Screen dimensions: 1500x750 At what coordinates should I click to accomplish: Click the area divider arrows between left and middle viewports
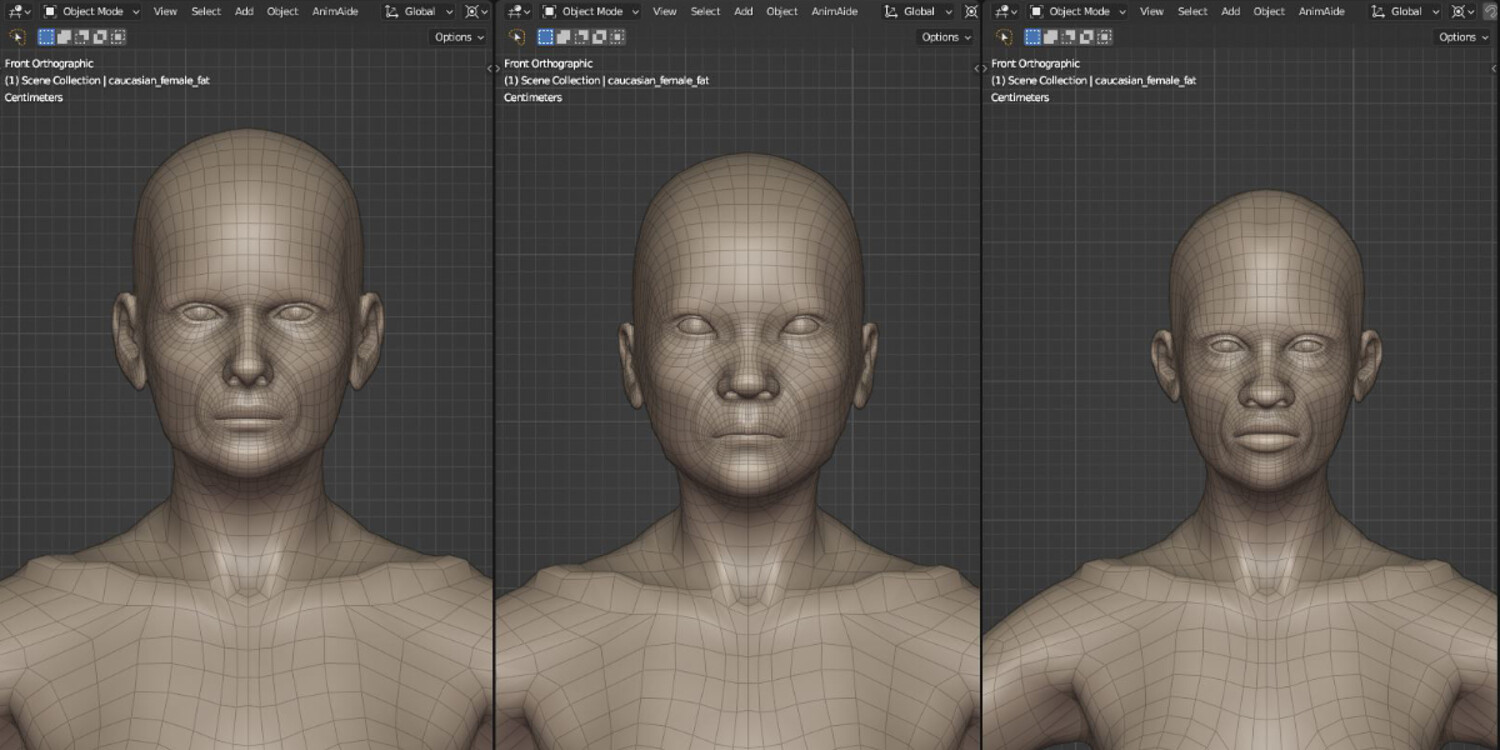492,68
